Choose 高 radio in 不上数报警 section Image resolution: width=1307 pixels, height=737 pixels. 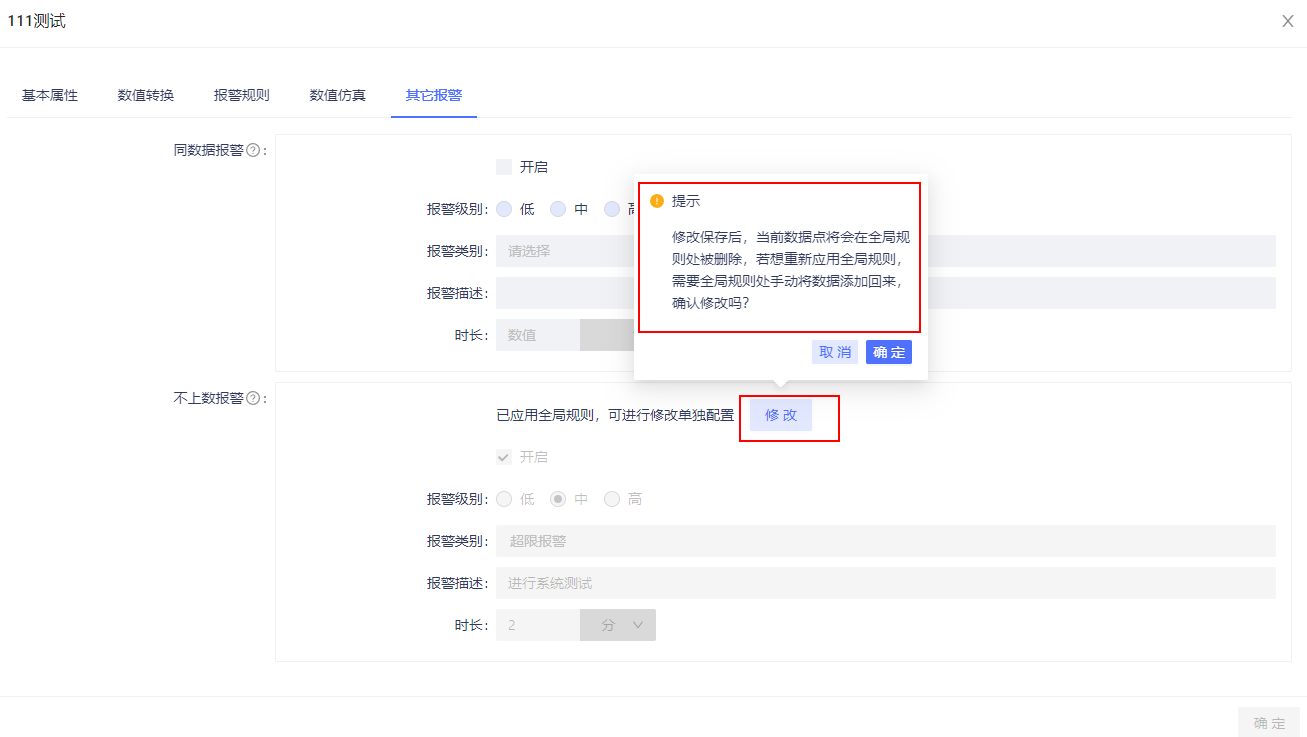pos(612,499)
